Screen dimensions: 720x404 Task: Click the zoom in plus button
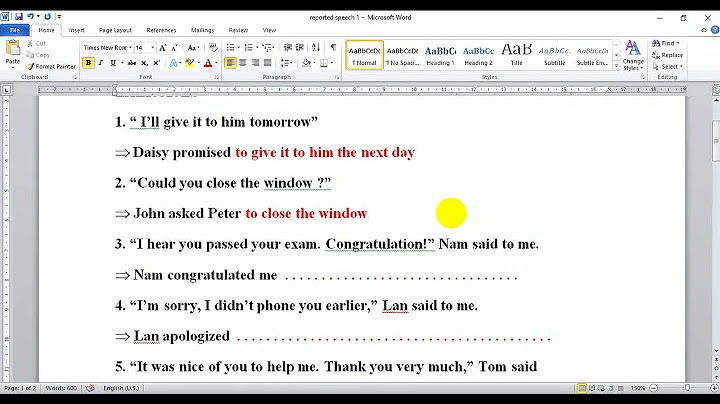pyautogui.click(x=714, y=388)
